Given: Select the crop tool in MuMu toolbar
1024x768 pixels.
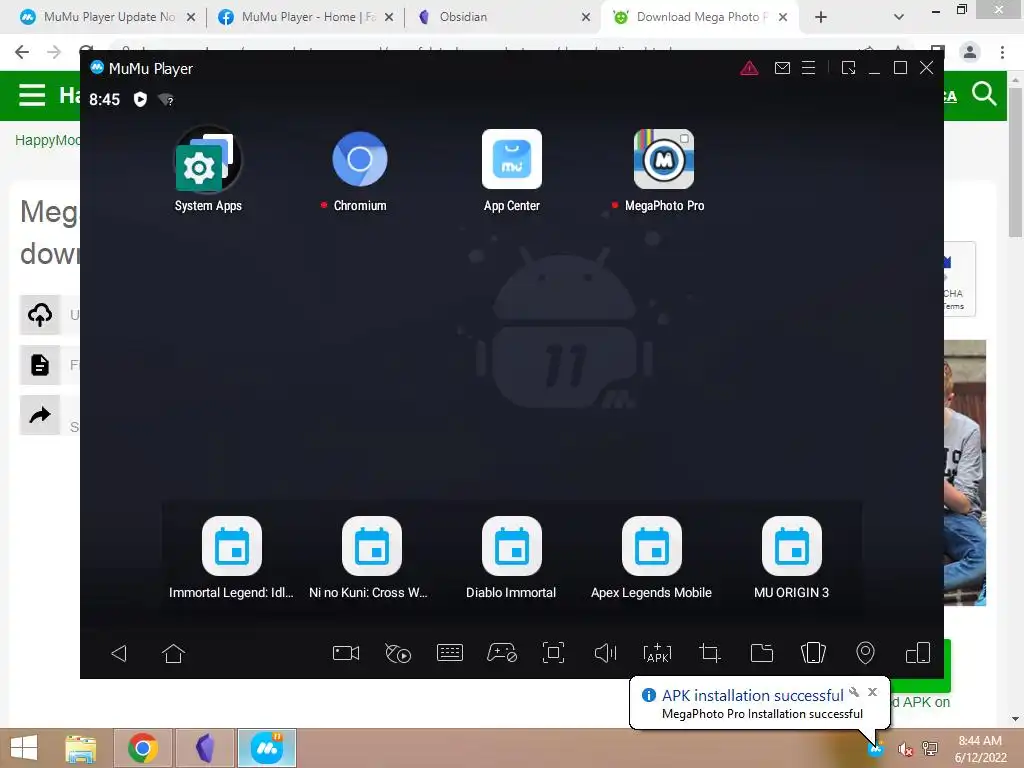Looking at the screenshot, I should pyautogui.click(x=709, y=653).
